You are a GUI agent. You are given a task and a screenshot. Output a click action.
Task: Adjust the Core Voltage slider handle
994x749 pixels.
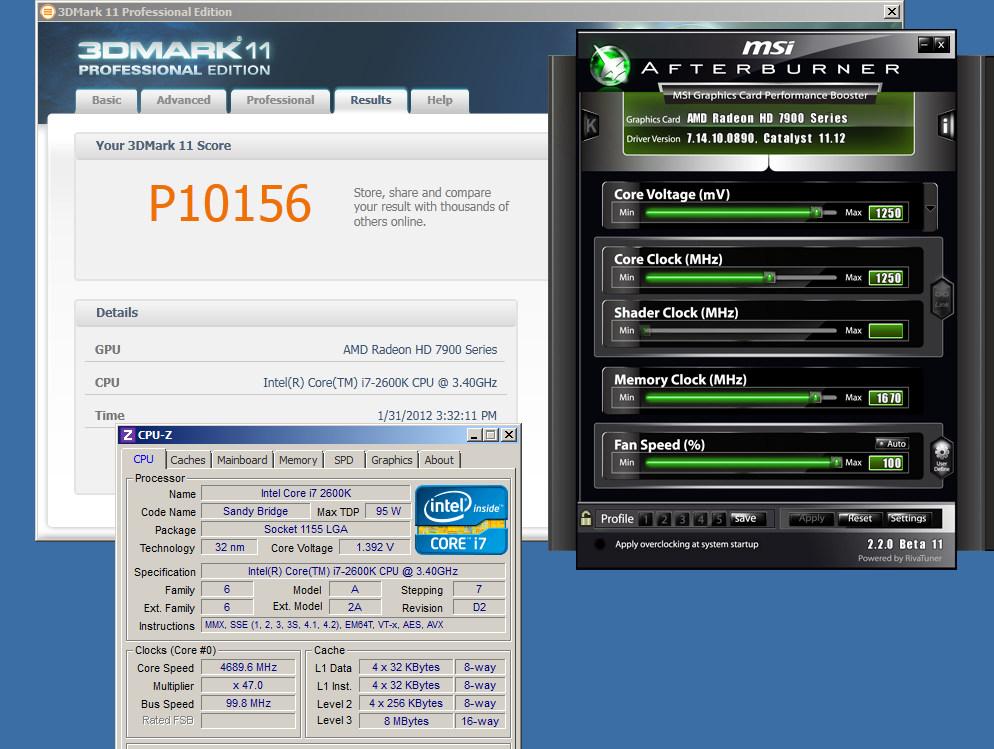pos(817,212)
